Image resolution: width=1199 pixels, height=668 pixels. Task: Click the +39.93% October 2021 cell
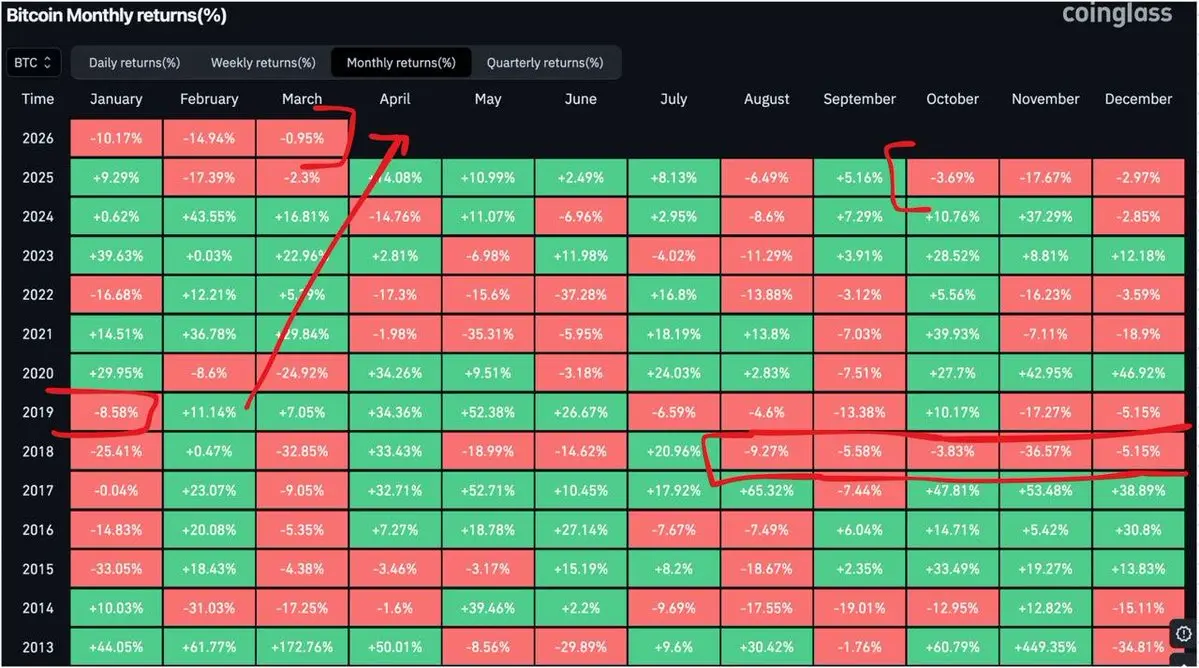tap(952, 334)
